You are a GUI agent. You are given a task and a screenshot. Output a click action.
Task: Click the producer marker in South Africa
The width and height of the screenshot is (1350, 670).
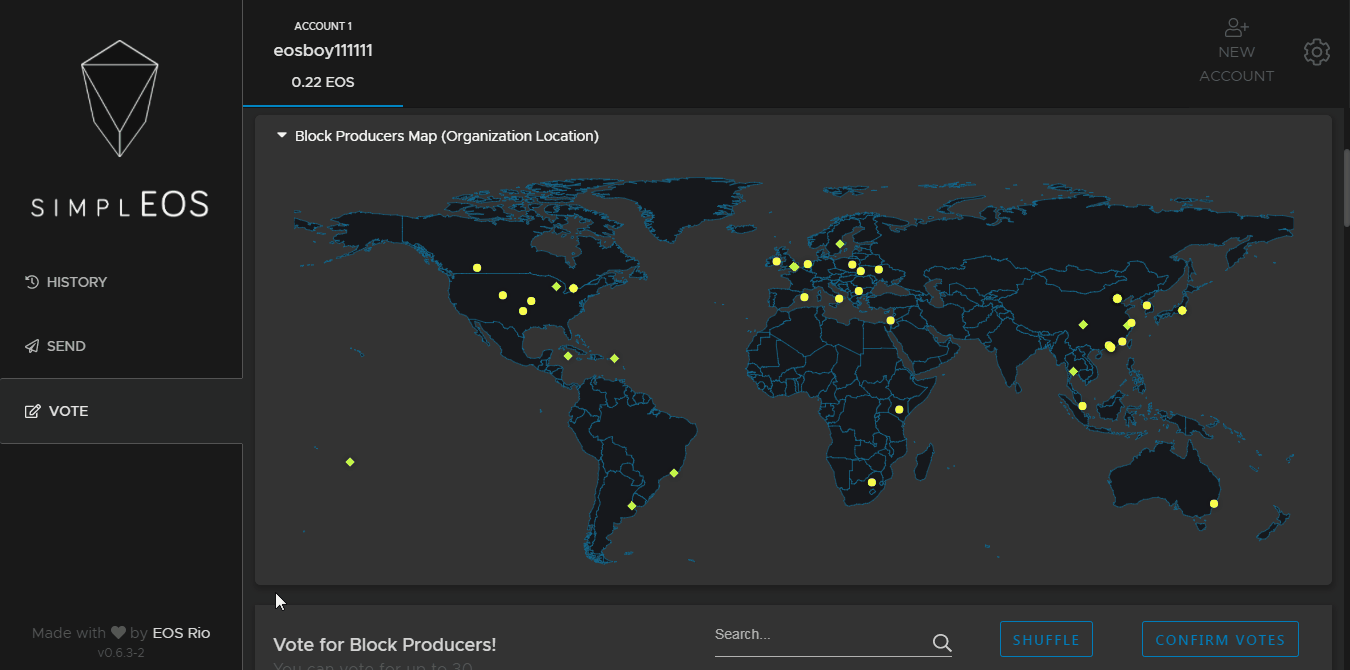point(872,483)
